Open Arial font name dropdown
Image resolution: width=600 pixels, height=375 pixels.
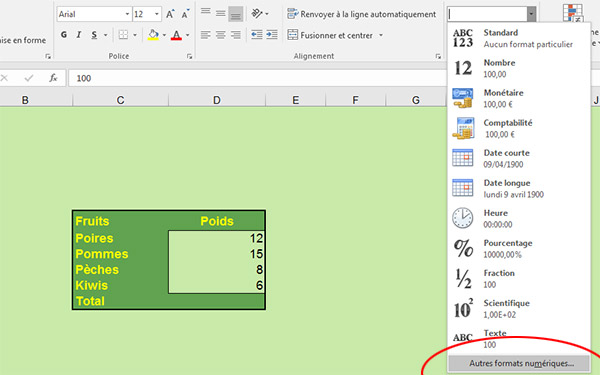[127, 14]
